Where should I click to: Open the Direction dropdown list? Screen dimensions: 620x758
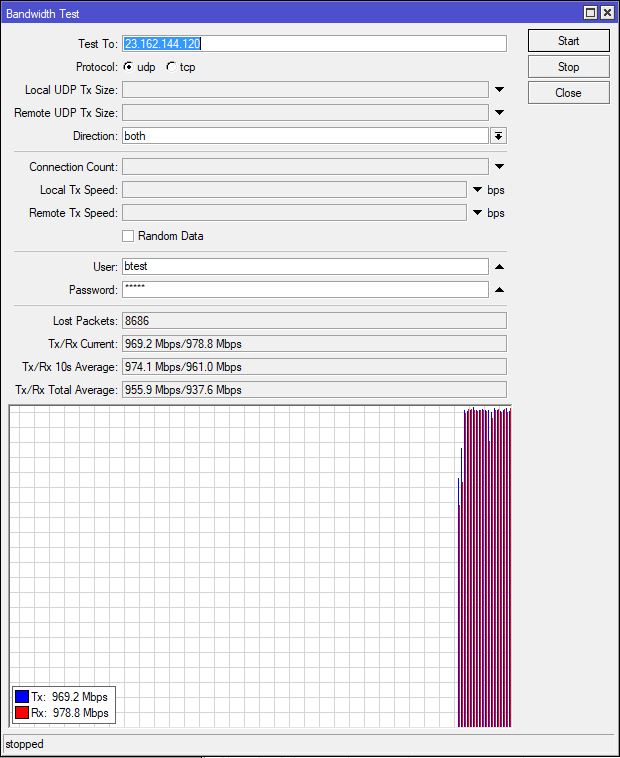click(498, 136)
